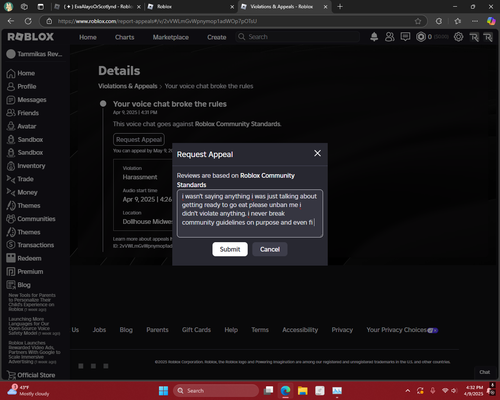Screen dimensions: 500x400
Task: Open the Jobs footer link
Action: pos(99,330)
